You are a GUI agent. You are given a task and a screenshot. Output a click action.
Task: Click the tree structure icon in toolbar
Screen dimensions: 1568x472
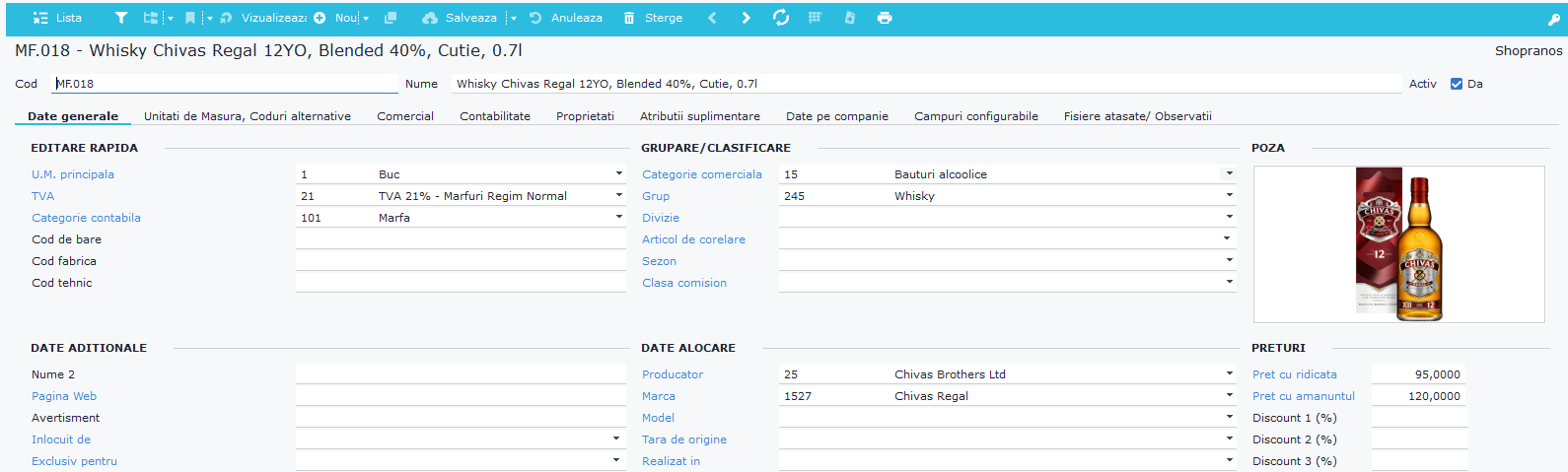point(151,18)
